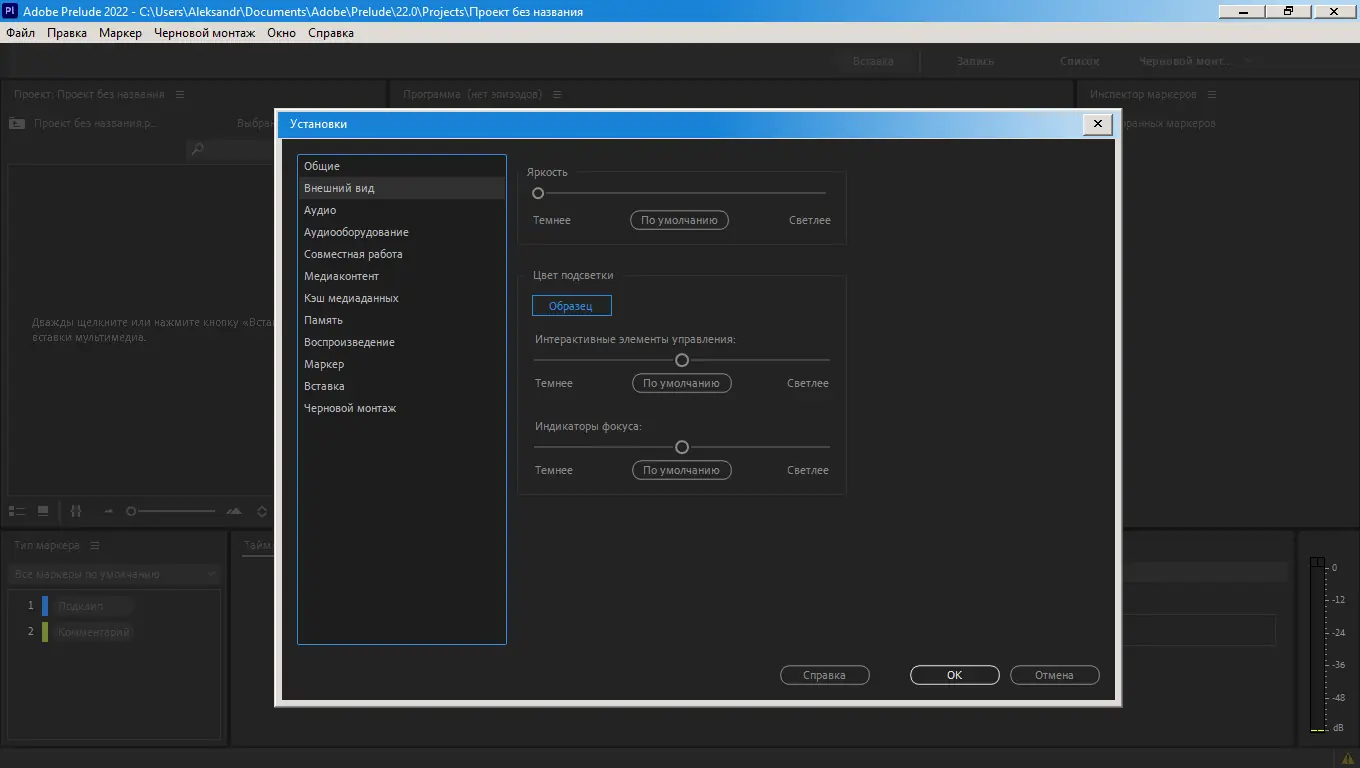This screenshot has height=768, width=1360.
Task: Click По умолчанию button under Яркость
Action: coord(679,220)
